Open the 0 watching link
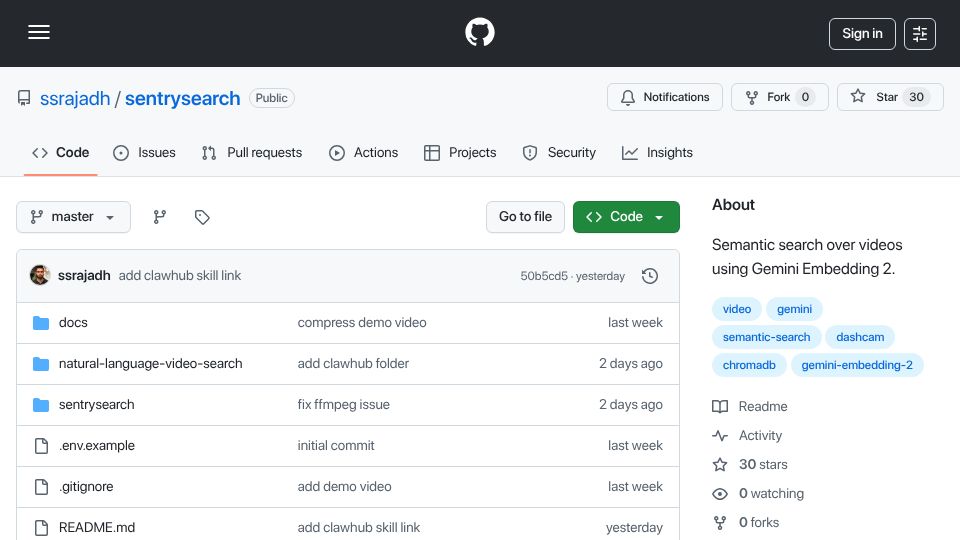Image resolution: width=960 pixels, height=540 pixels. click(758, 493)
